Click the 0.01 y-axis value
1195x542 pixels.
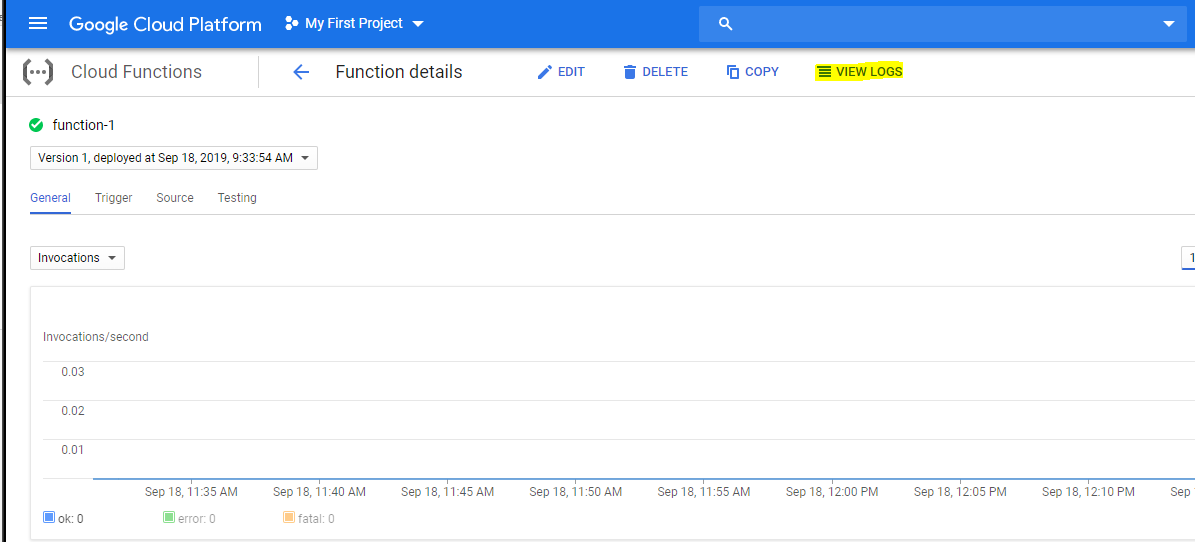[73, 450]
